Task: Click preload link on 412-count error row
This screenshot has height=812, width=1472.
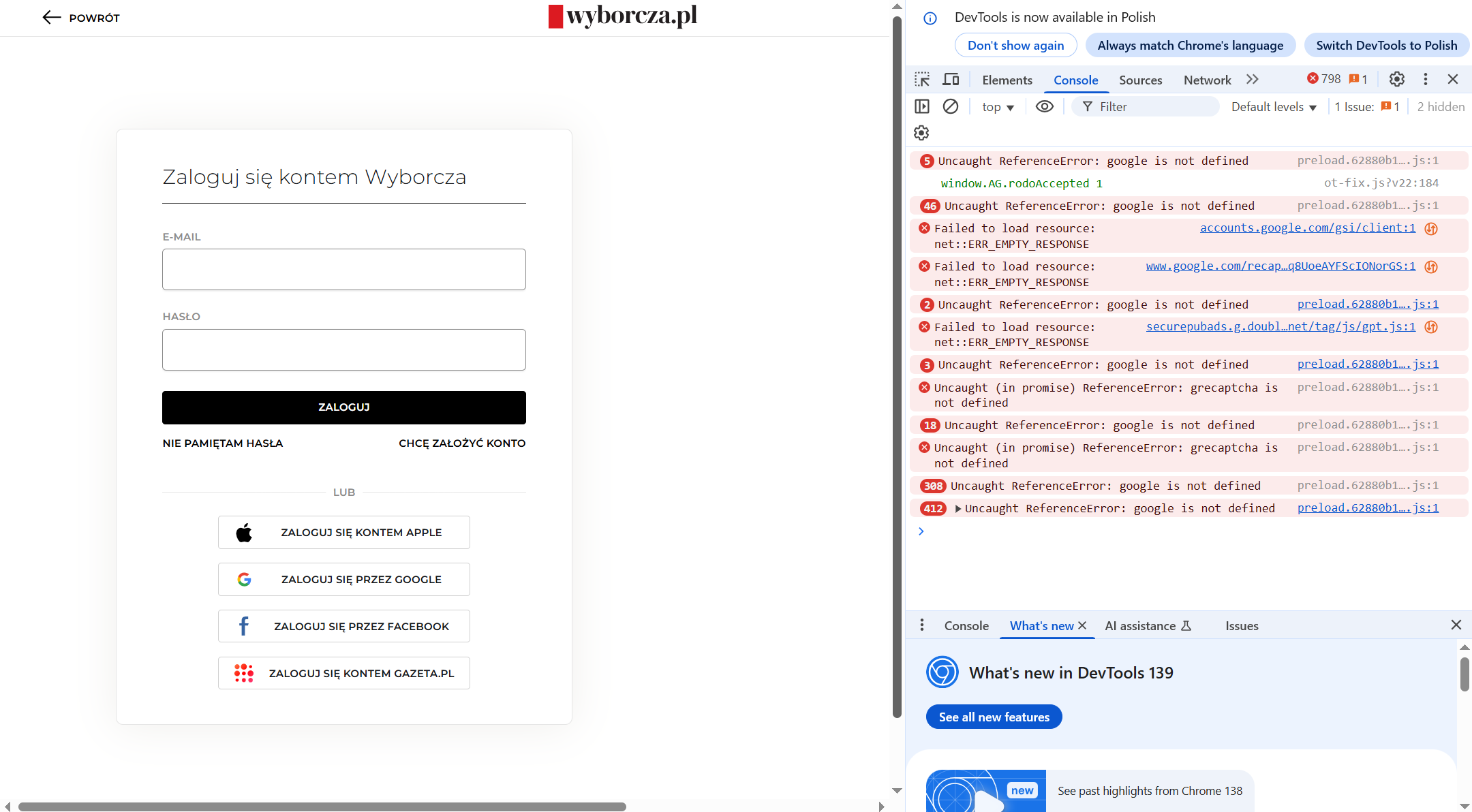Action: pos(1368,508)
